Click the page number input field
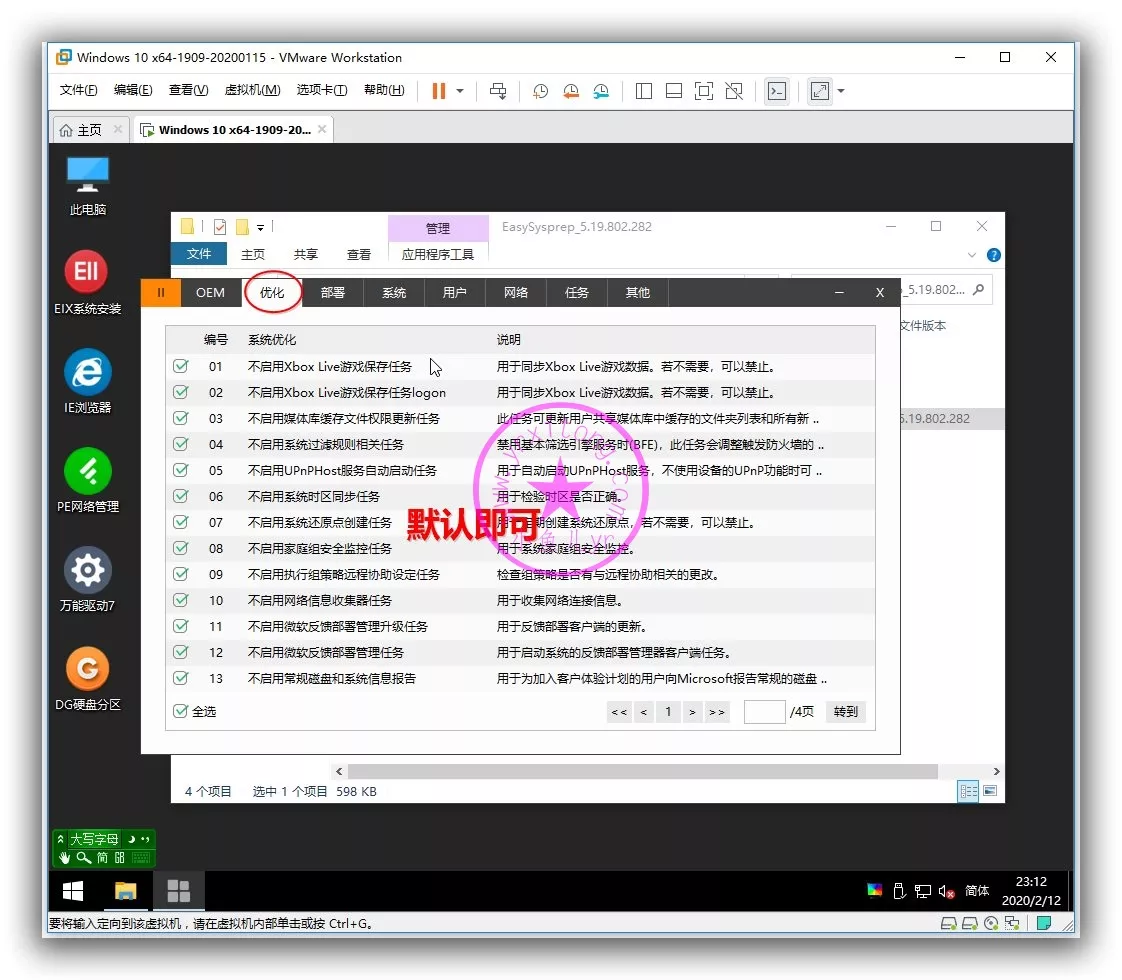The height and width of the screenshot is (980, 1122). click(x=764, y=712)
